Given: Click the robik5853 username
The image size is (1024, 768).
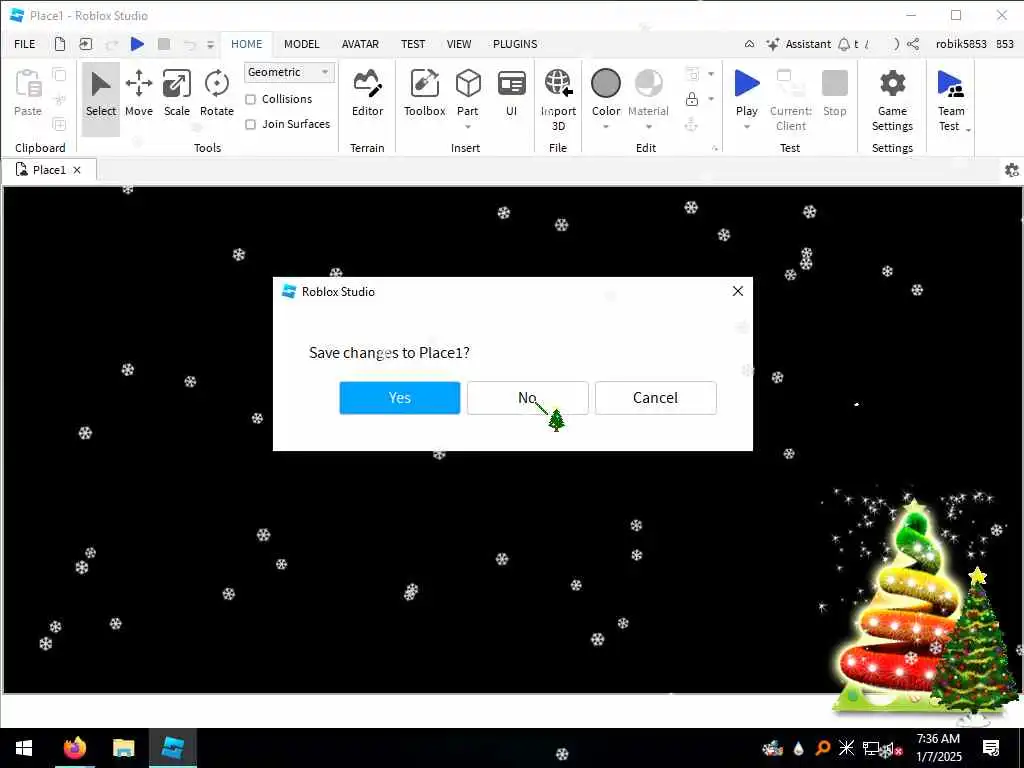Looking at the screenshot, I should 961,44.
